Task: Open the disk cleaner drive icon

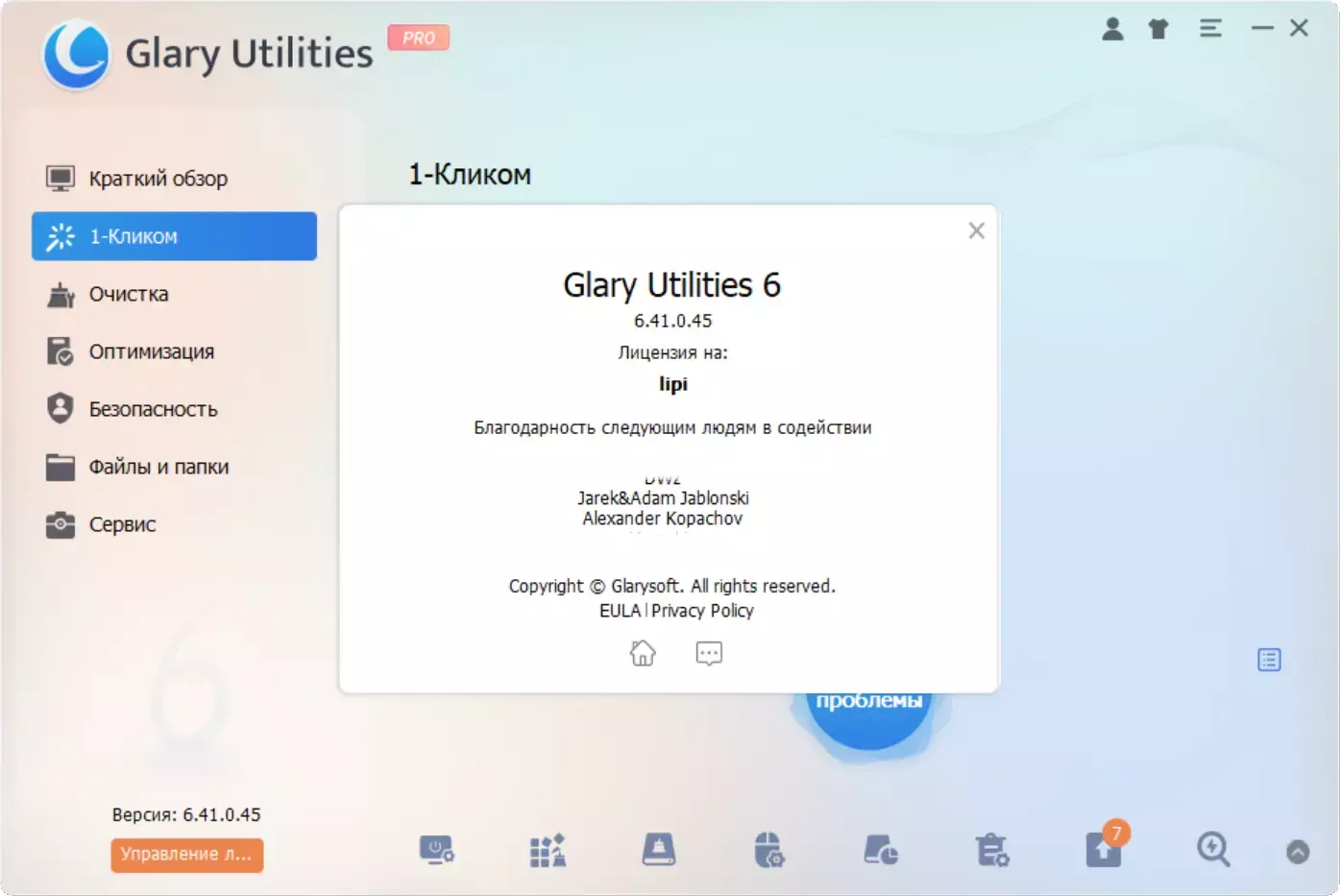Action: pyautogui.click(x=659, y=850)
